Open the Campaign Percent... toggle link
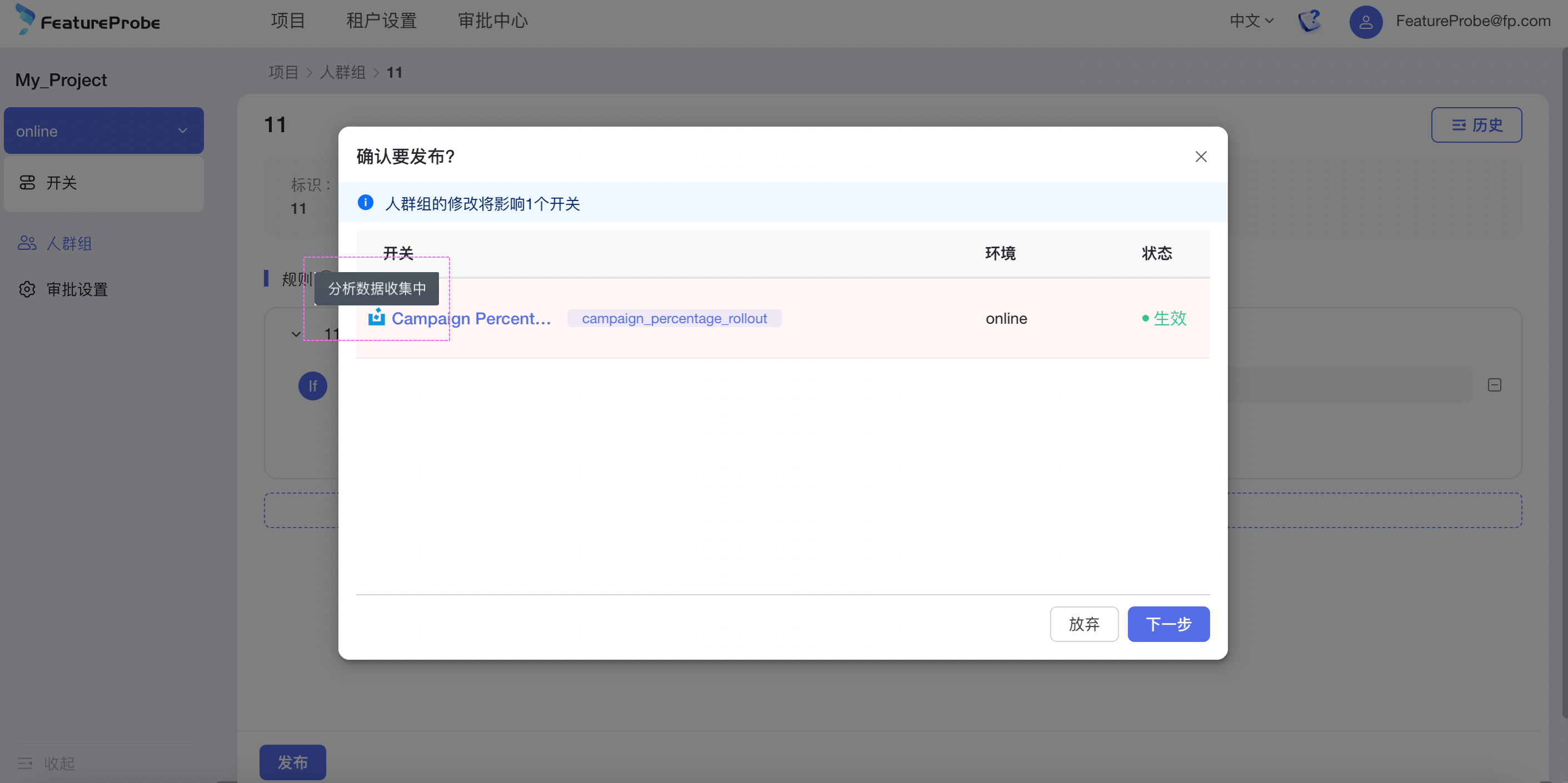The width and height of the screenshot is (1568, 783). 471,318
